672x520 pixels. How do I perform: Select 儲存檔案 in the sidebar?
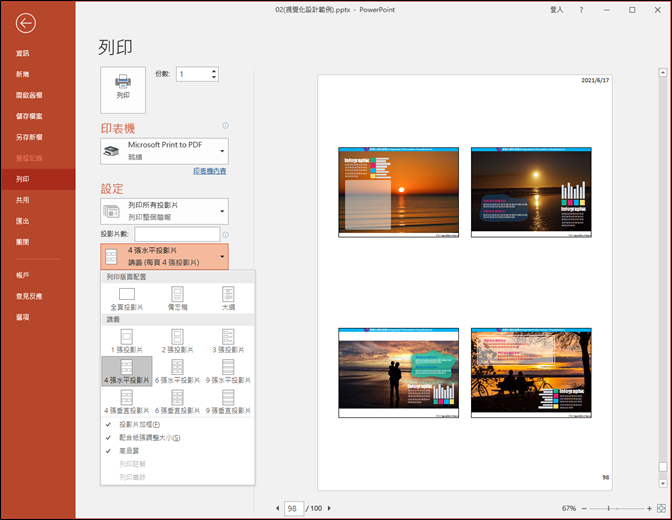click(38, 116)
